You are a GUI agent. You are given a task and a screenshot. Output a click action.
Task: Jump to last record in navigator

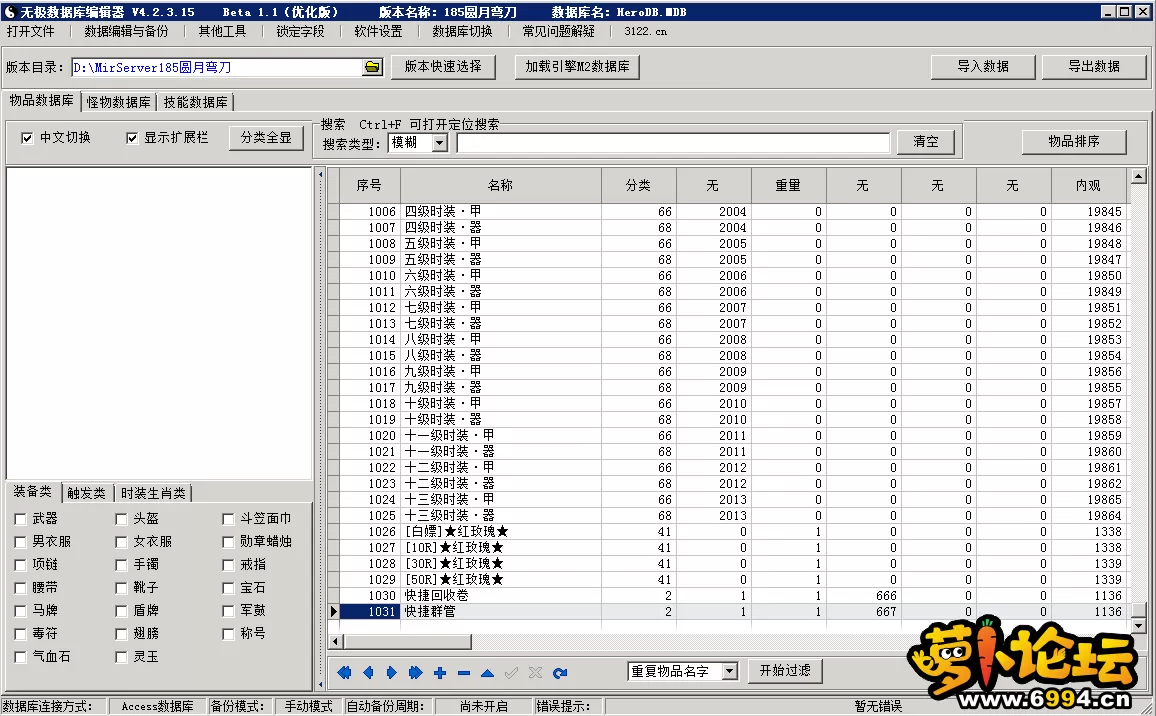pyautogui.click(x=416, y=672)
